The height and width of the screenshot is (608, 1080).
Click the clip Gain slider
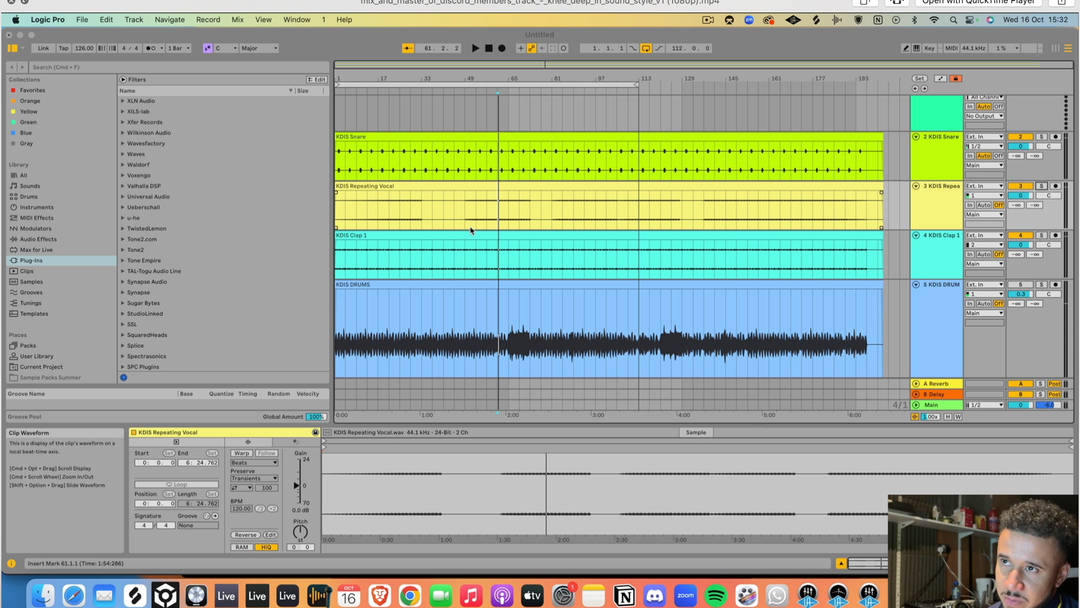[x=297, y=486]
